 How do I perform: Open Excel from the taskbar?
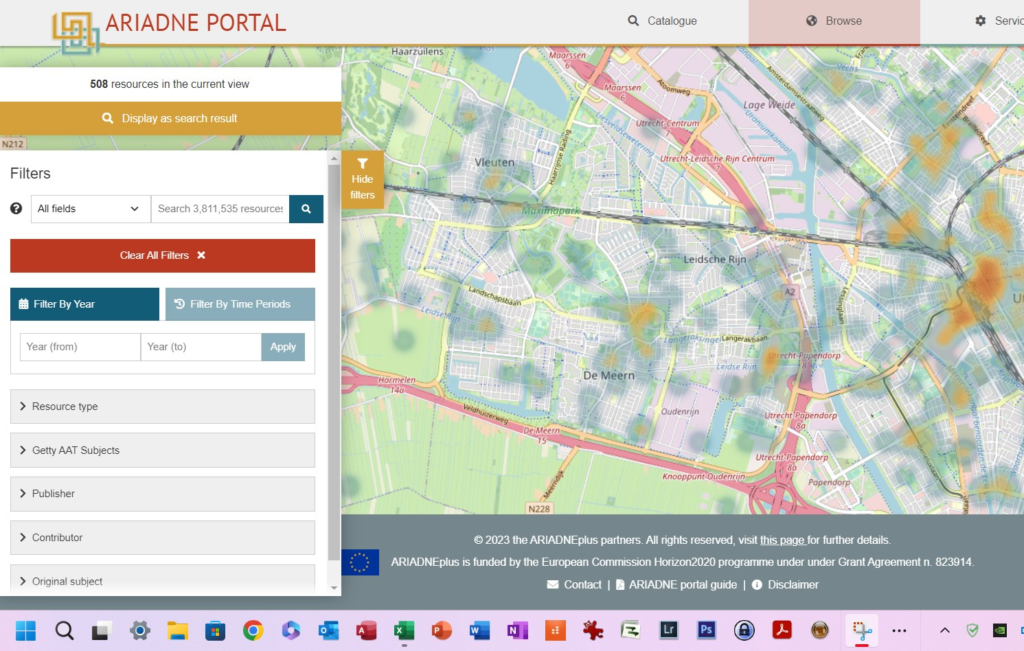pos(404,630)
